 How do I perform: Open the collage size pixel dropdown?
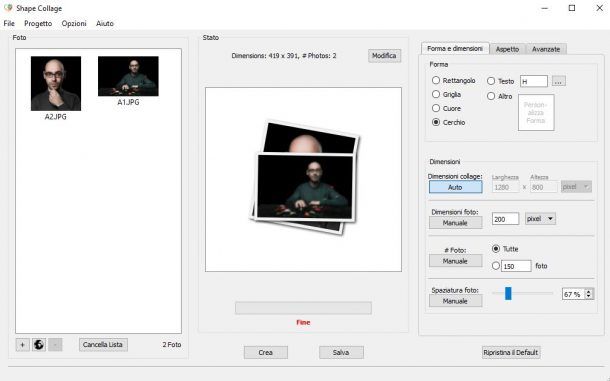(576, 187)
